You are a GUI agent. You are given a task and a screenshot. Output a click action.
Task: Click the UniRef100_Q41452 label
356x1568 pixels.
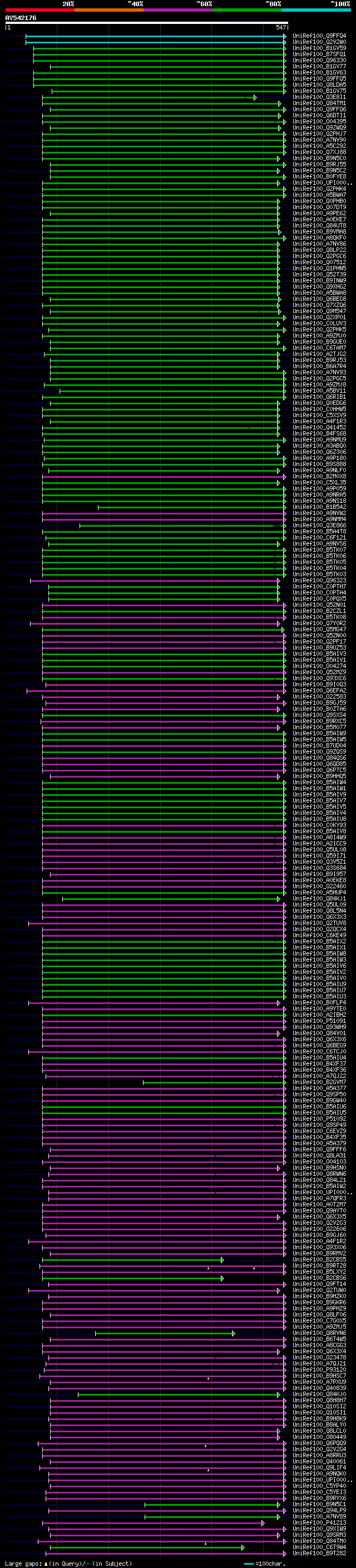click(319, 427)
